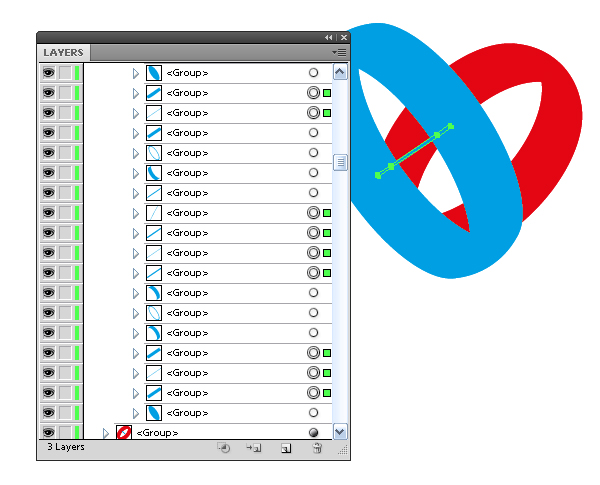Select the red <Group> row thumbnail
Image resolution: width=600 pixels, height=485 pixels.
point(124,433)
